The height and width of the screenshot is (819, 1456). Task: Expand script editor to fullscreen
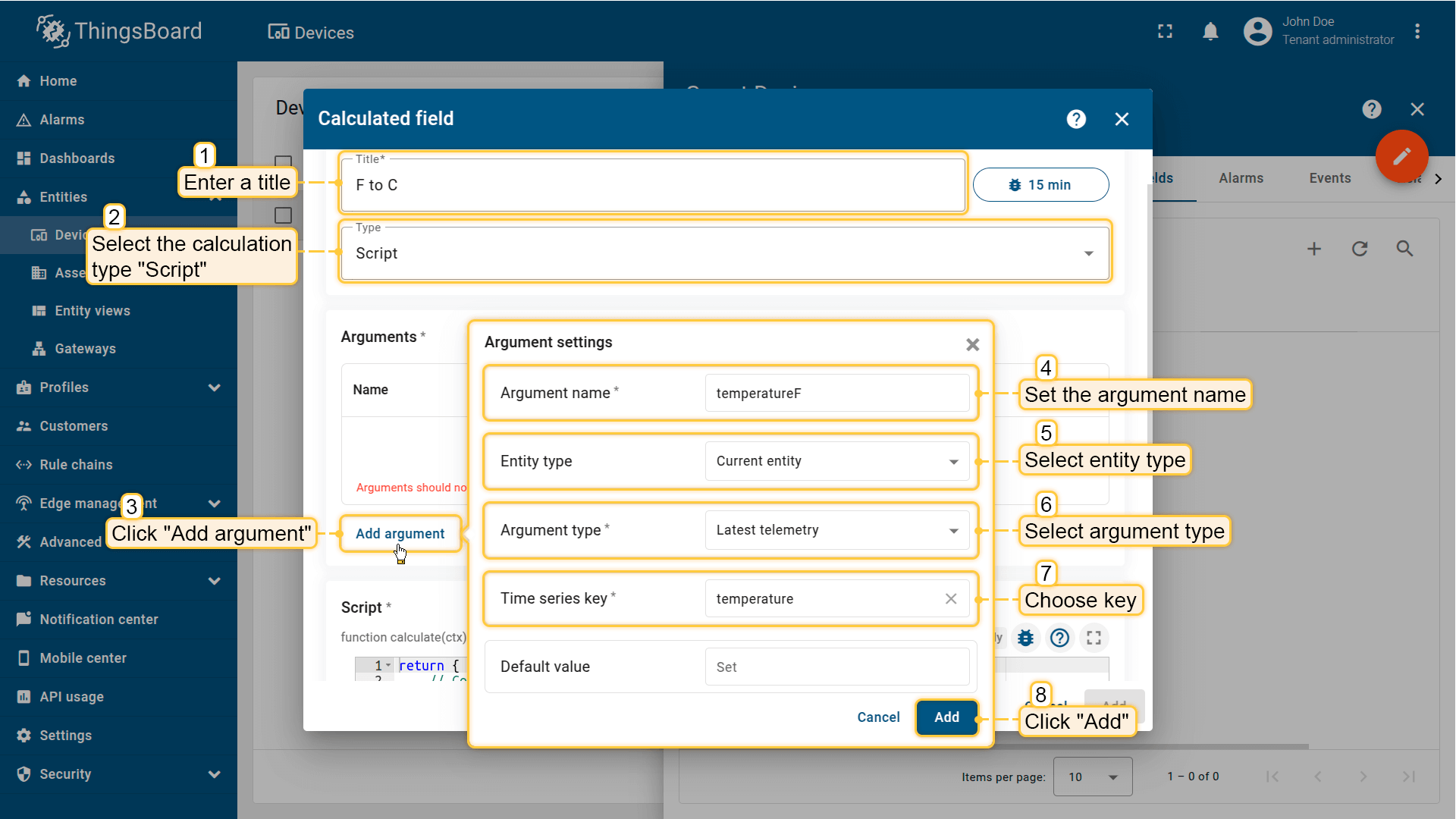click(1094, 638)
